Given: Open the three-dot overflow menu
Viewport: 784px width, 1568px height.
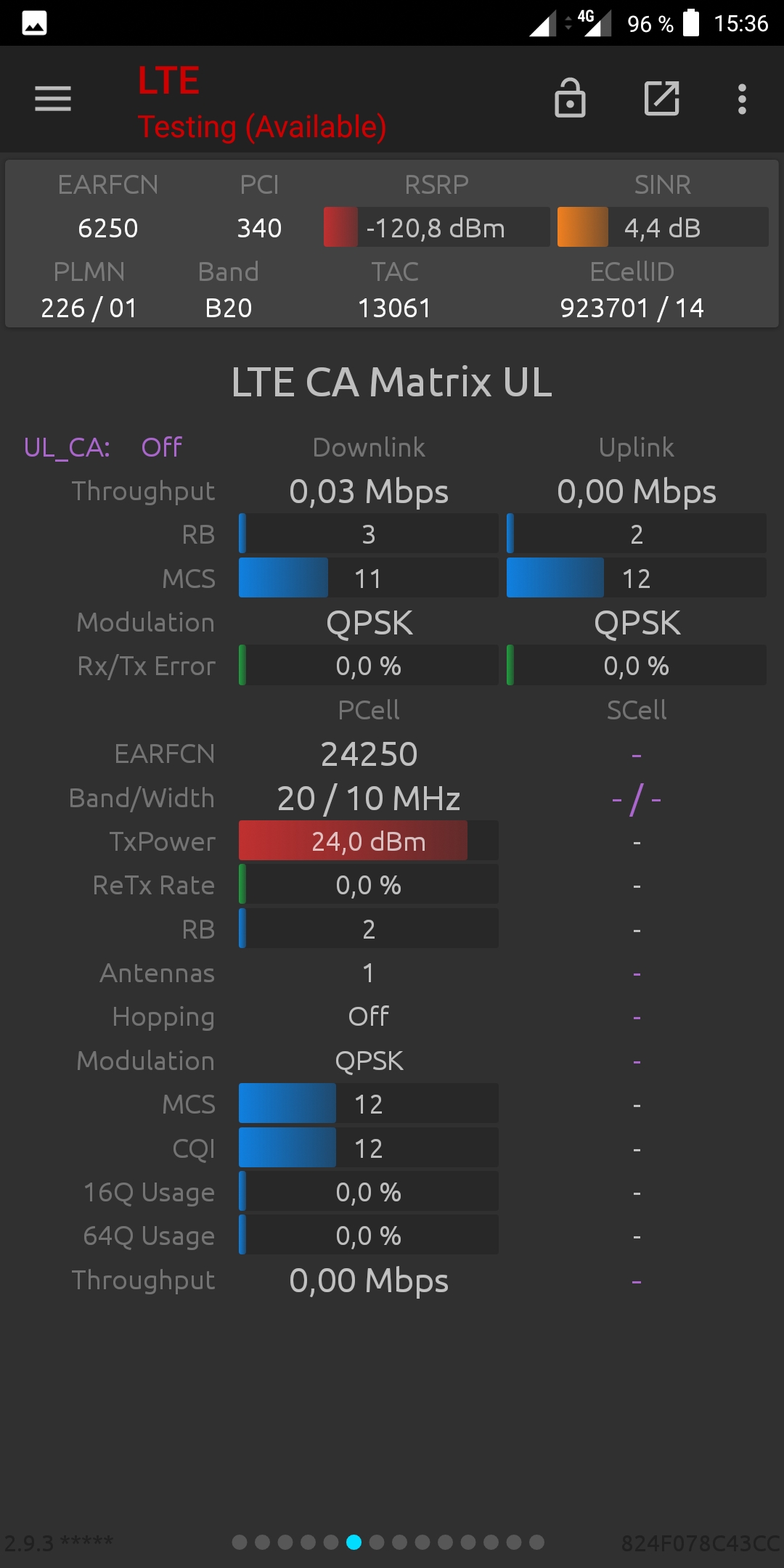Looking at the screenshot, I should (x=742, y=99).
